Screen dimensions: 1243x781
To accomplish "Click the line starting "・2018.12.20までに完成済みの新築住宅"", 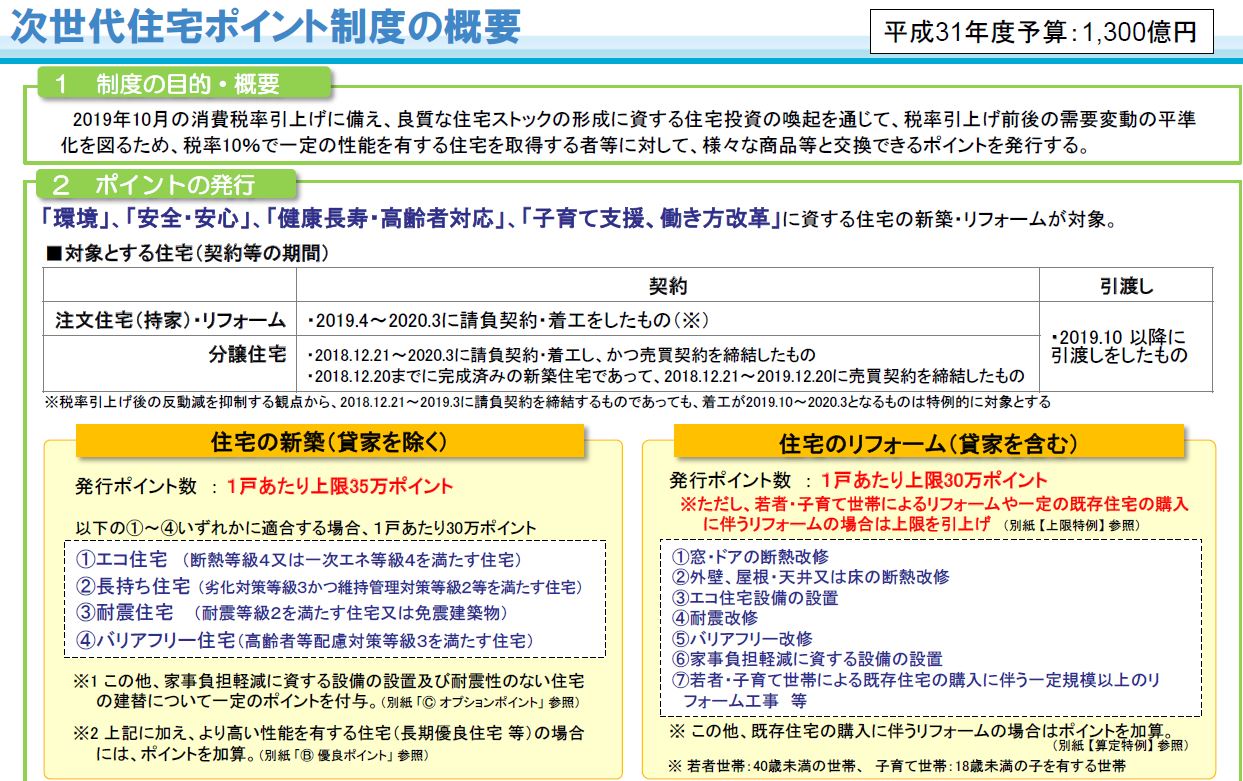I will tap(665, 376).
